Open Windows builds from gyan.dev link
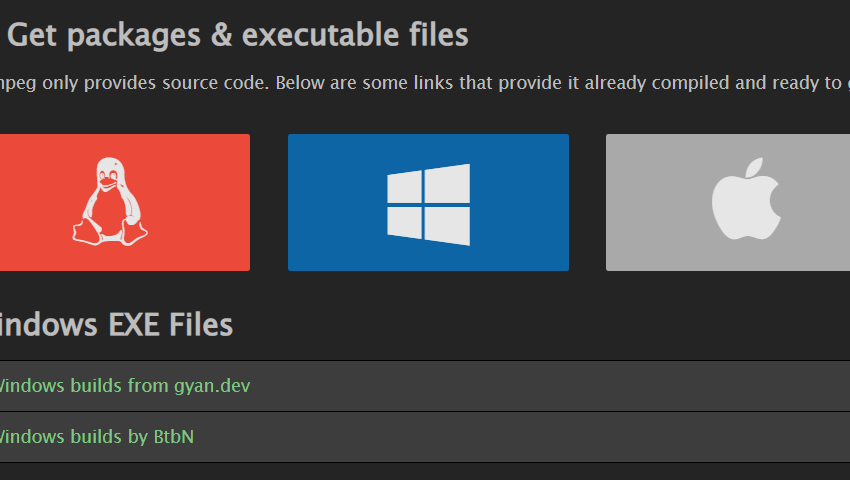Viewport: 850px width, 480px height. click(x=125, y=386)
